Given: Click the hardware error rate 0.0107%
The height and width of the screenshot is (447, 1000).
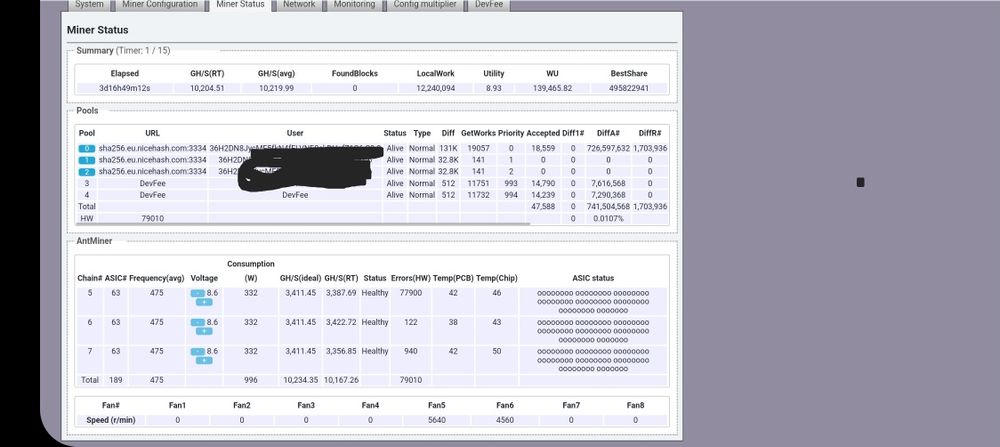Looking at the screenshot, I should (608, 218).
